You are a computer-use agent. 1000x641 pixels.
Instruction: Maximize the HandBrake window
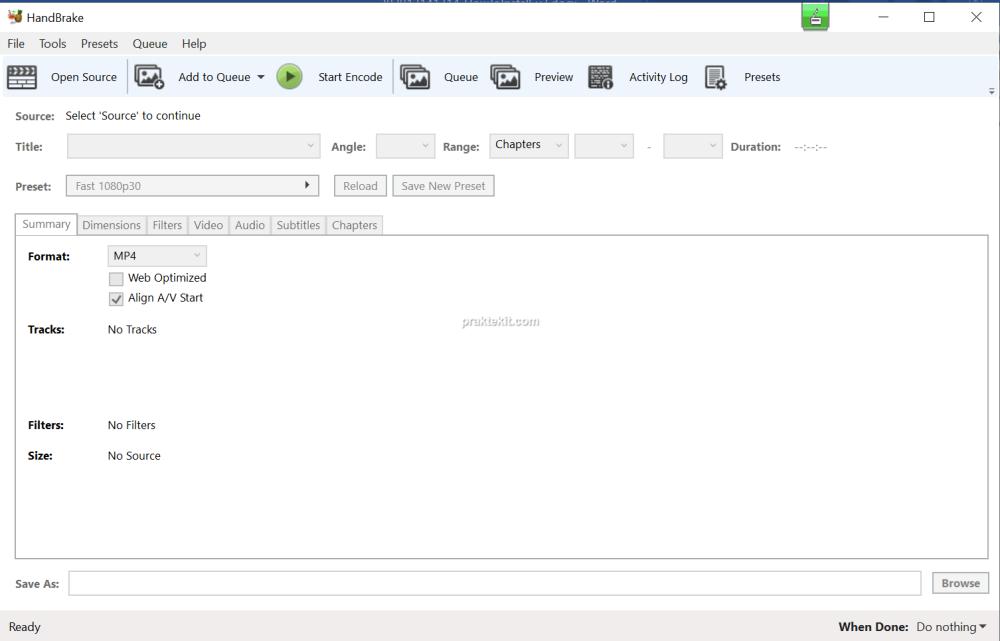coord(929,17)
